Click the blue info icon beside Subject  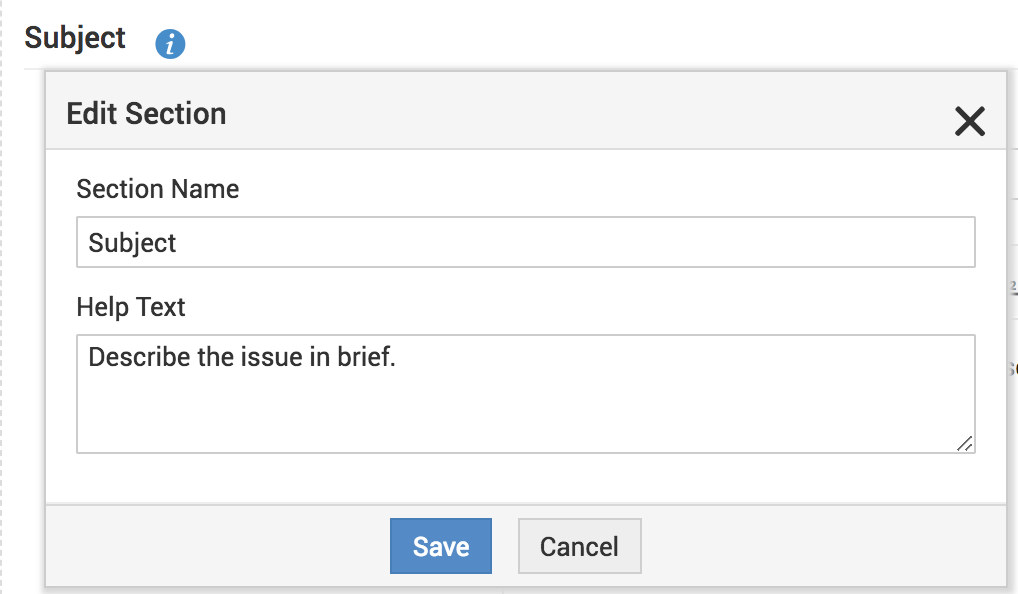point(171,44)
